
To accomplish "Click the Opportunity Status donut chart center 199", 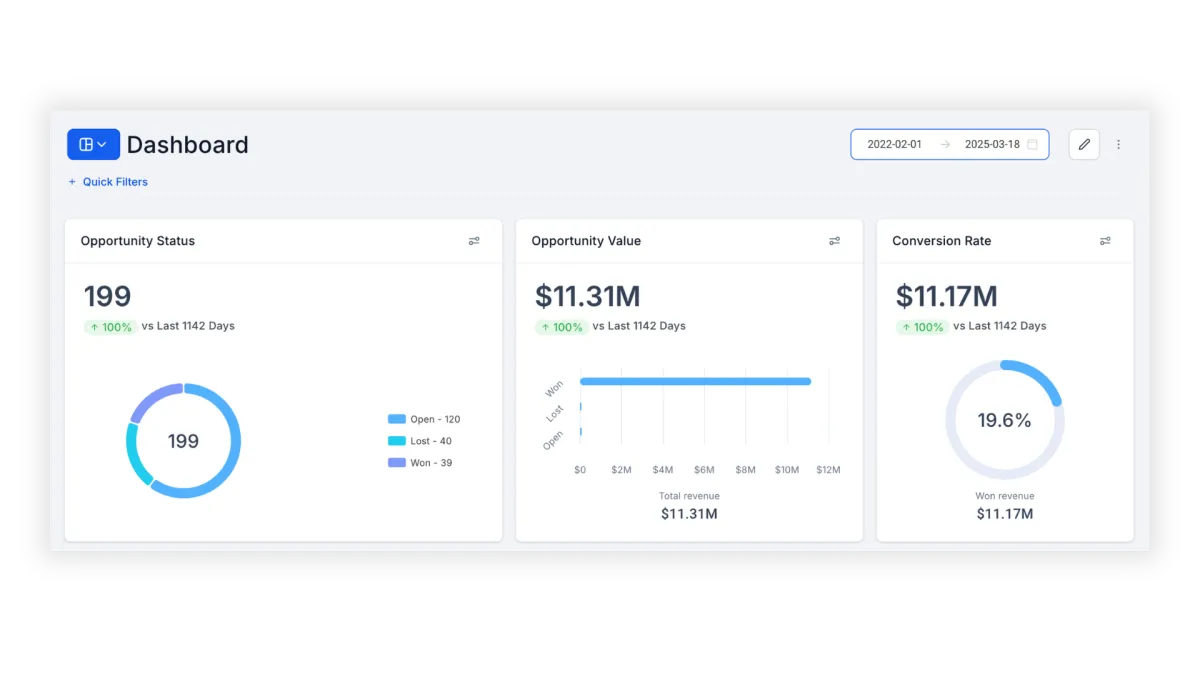I will [x=183, y=441].
